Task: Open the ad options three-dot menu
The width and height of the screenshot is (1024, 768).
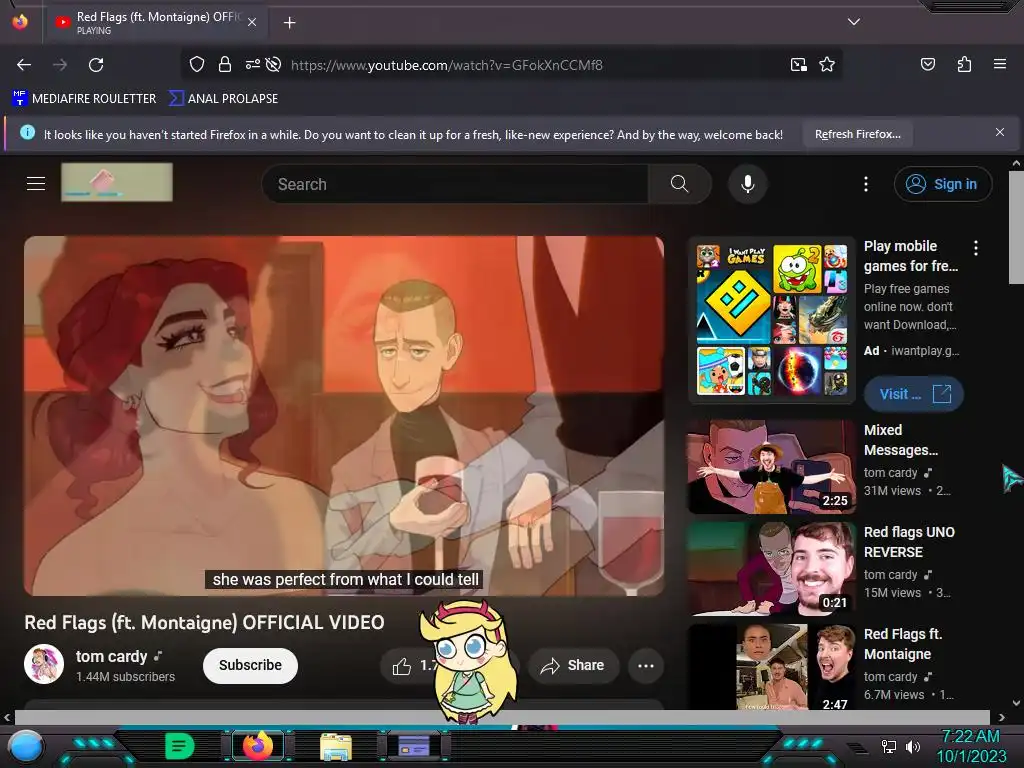Action: point(976,248)
